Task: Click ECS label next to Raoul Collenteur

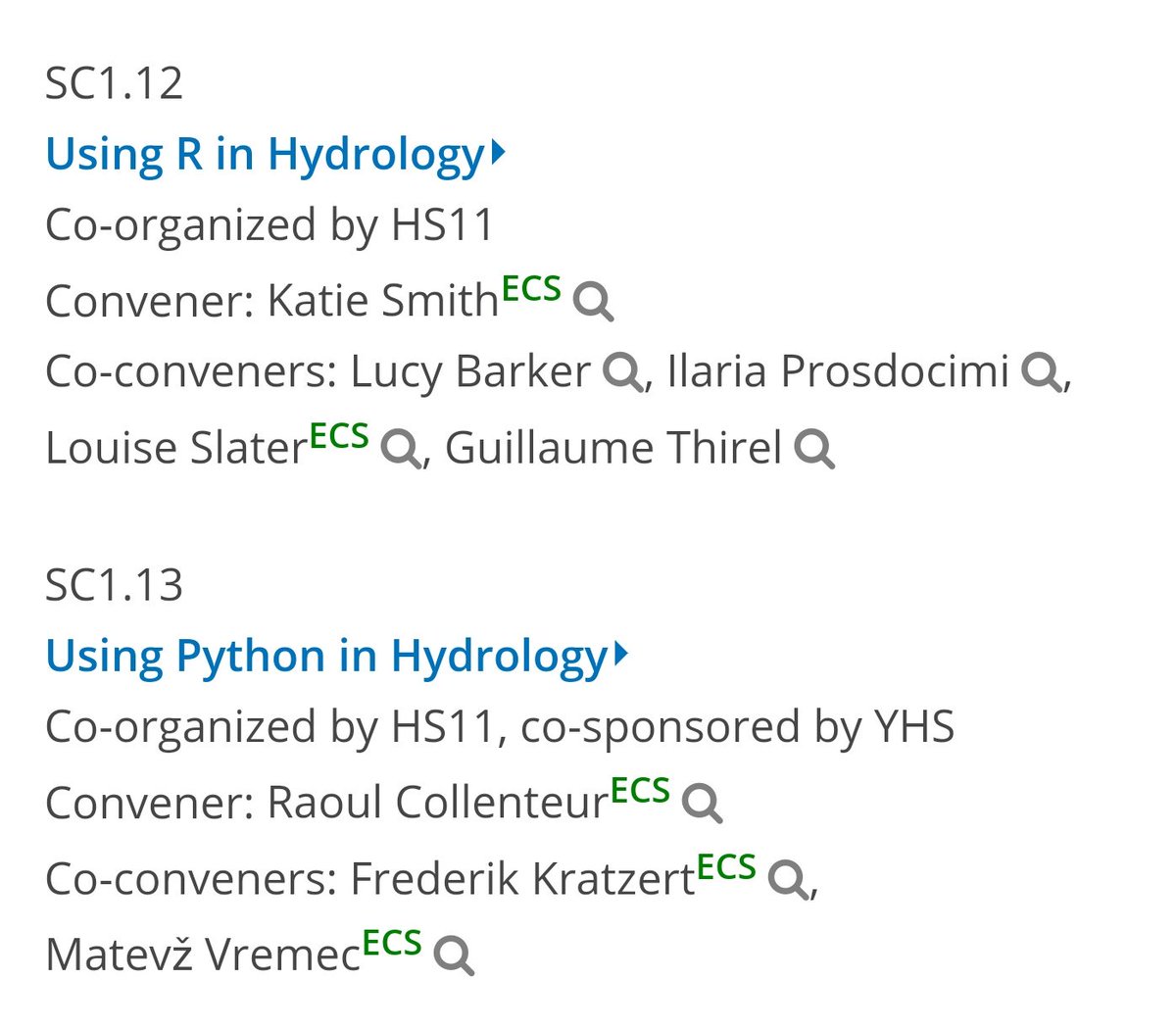Action: (x=640, y=791)
